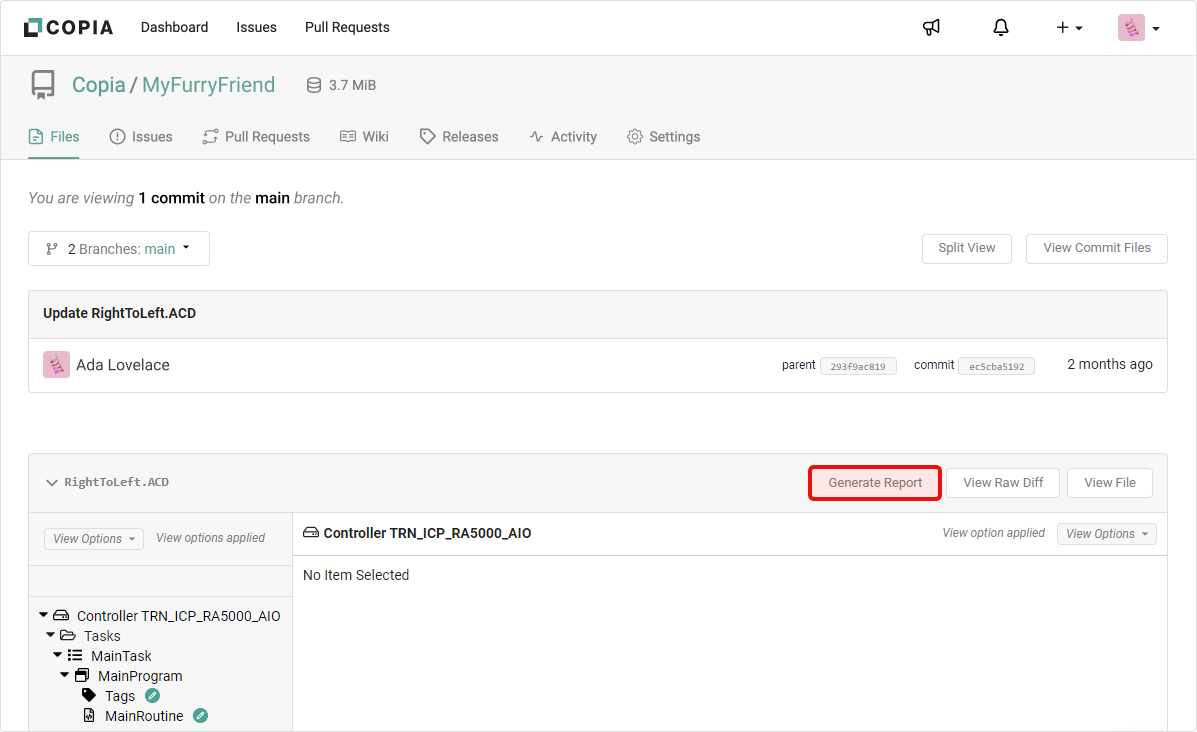Click the edited badge beside MainRoutine
Image resolution: width=1197 pixels, height=732 pixels.
point(200,716)
